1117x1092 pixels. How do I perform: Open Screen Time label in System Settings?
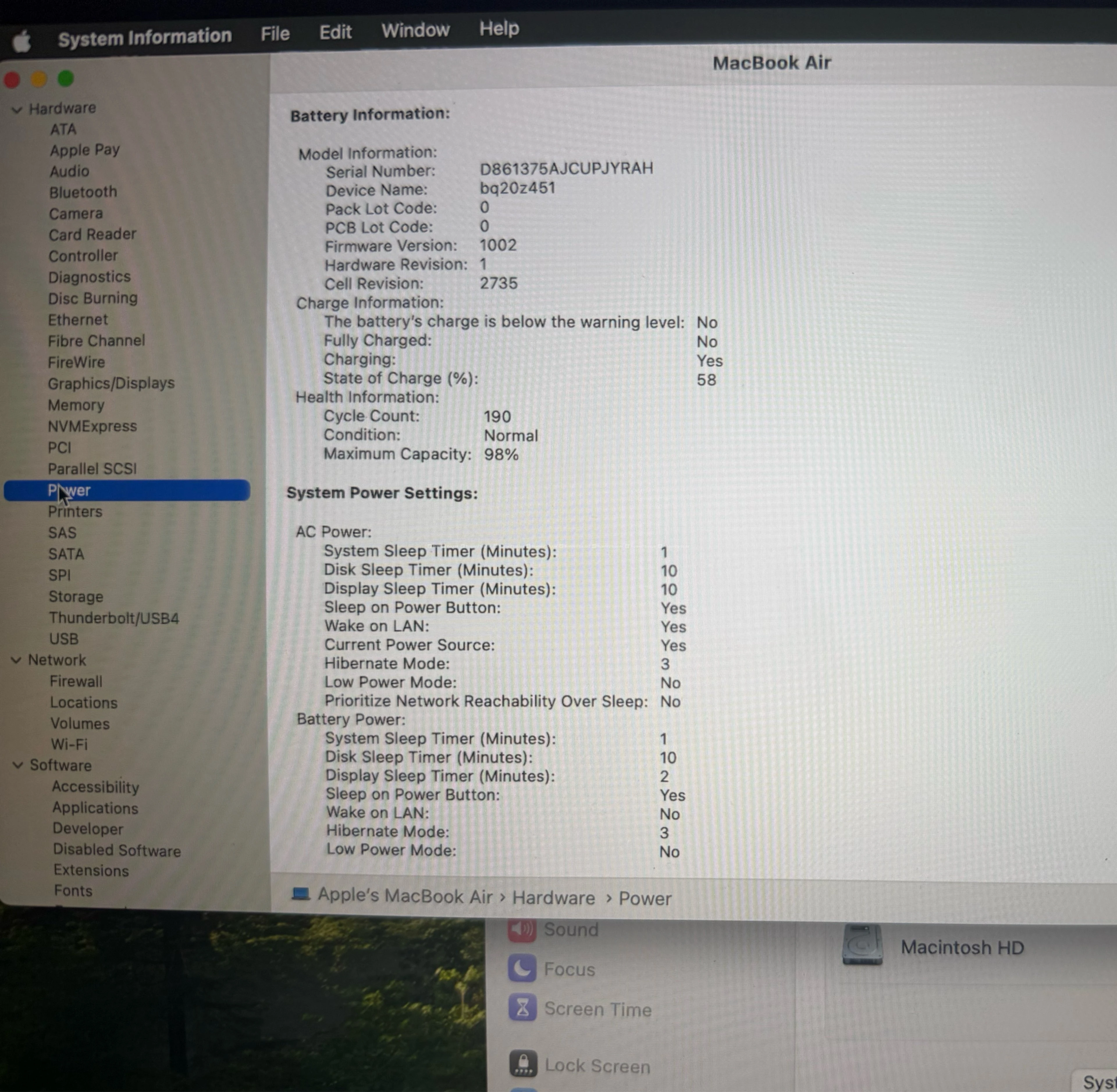[x=598, y=1009]
